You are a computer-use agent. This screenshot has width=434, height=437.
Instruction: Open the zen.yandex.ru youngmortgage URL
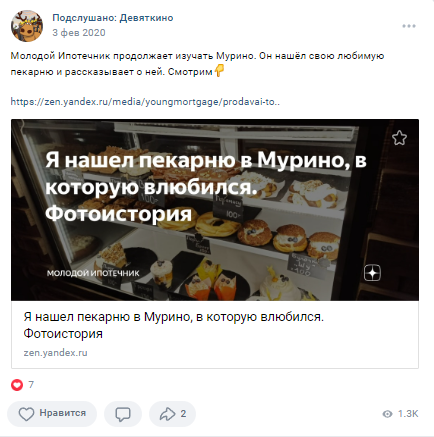pyautogui.click(x=145, y=102)
